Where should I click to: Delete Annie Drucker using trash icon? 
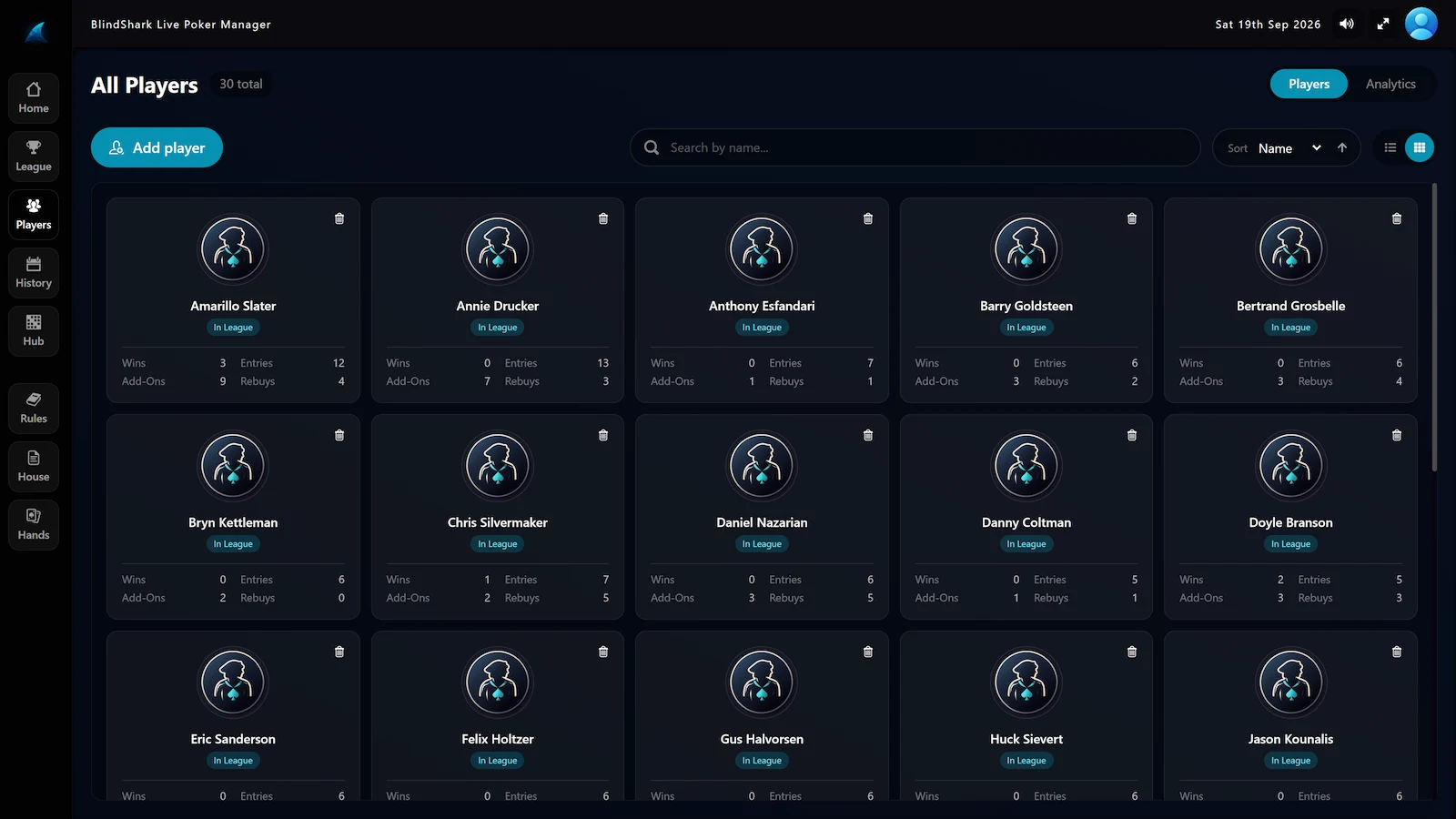(603, 218)
